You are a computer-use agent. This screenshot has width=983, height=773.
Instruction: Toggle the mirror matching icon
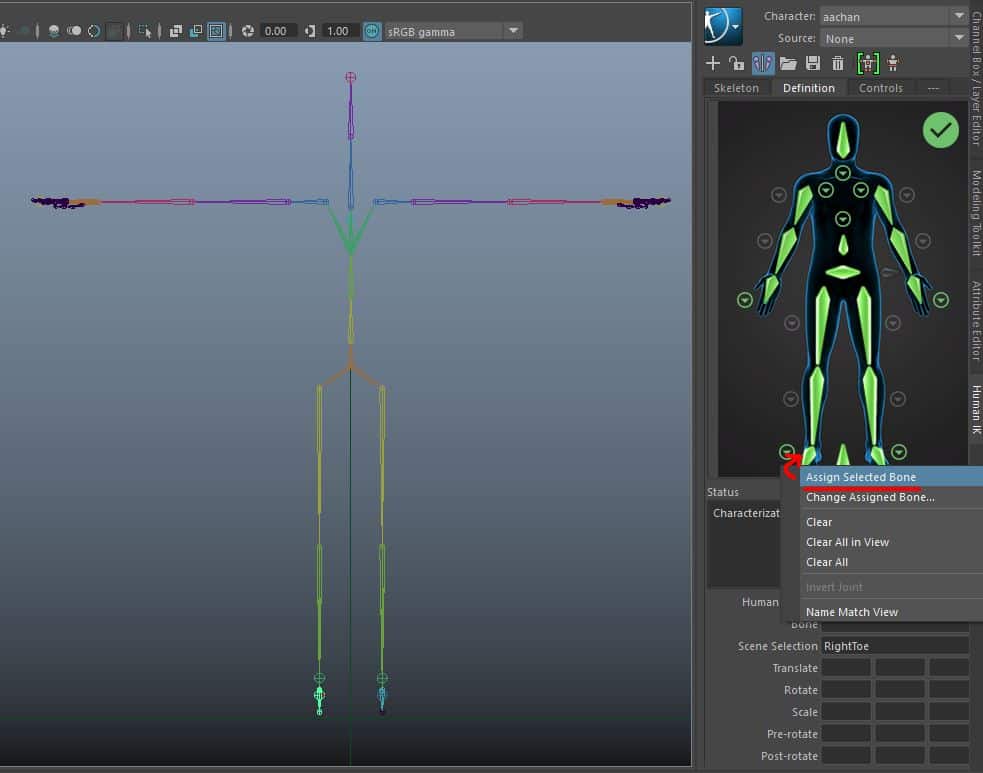tap(763, 63)
